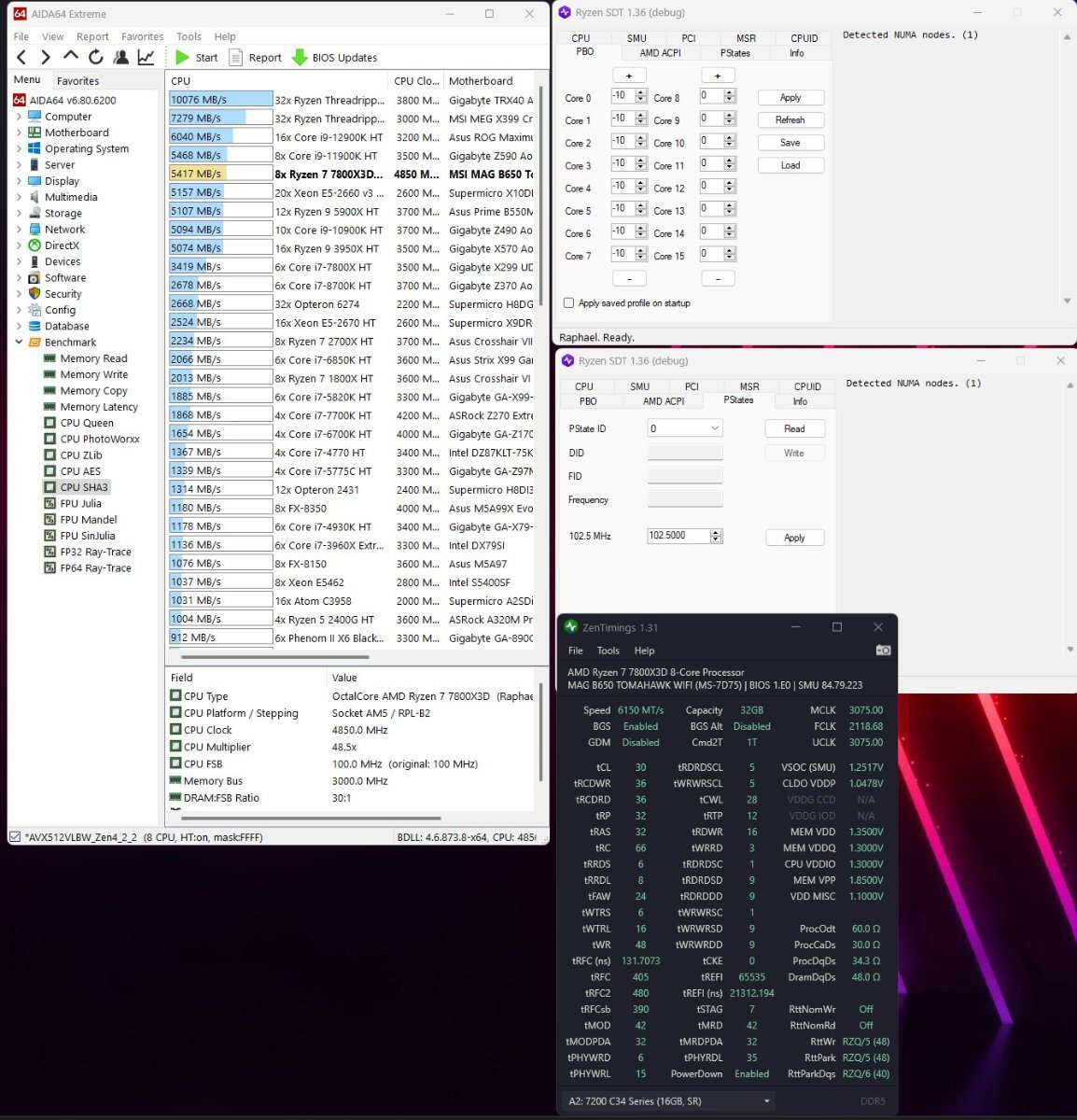
Task: Collapse the Benchmark tree node
Action: tap(19, 343)
